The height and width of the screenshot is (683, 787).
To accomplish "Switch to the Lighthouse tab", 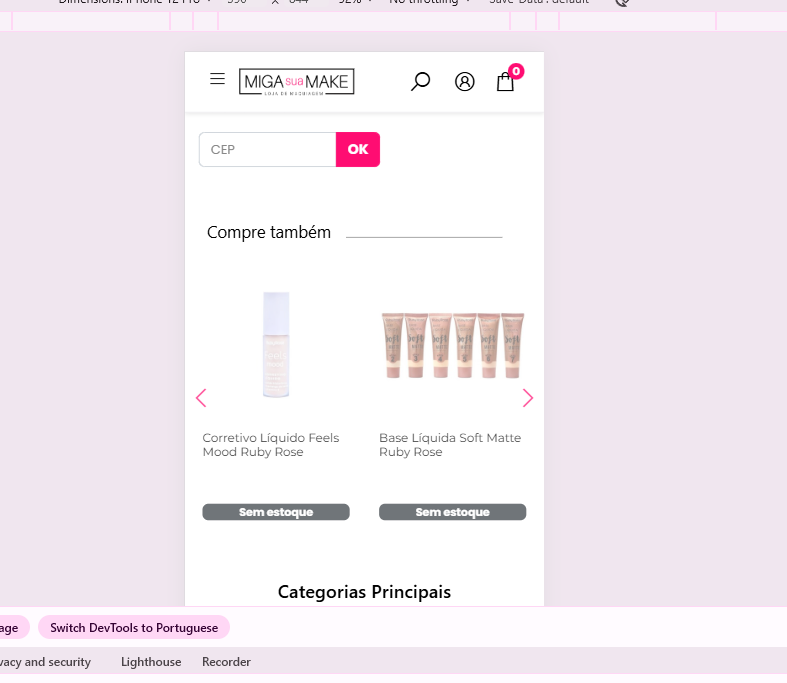I will tap(151, 662).
